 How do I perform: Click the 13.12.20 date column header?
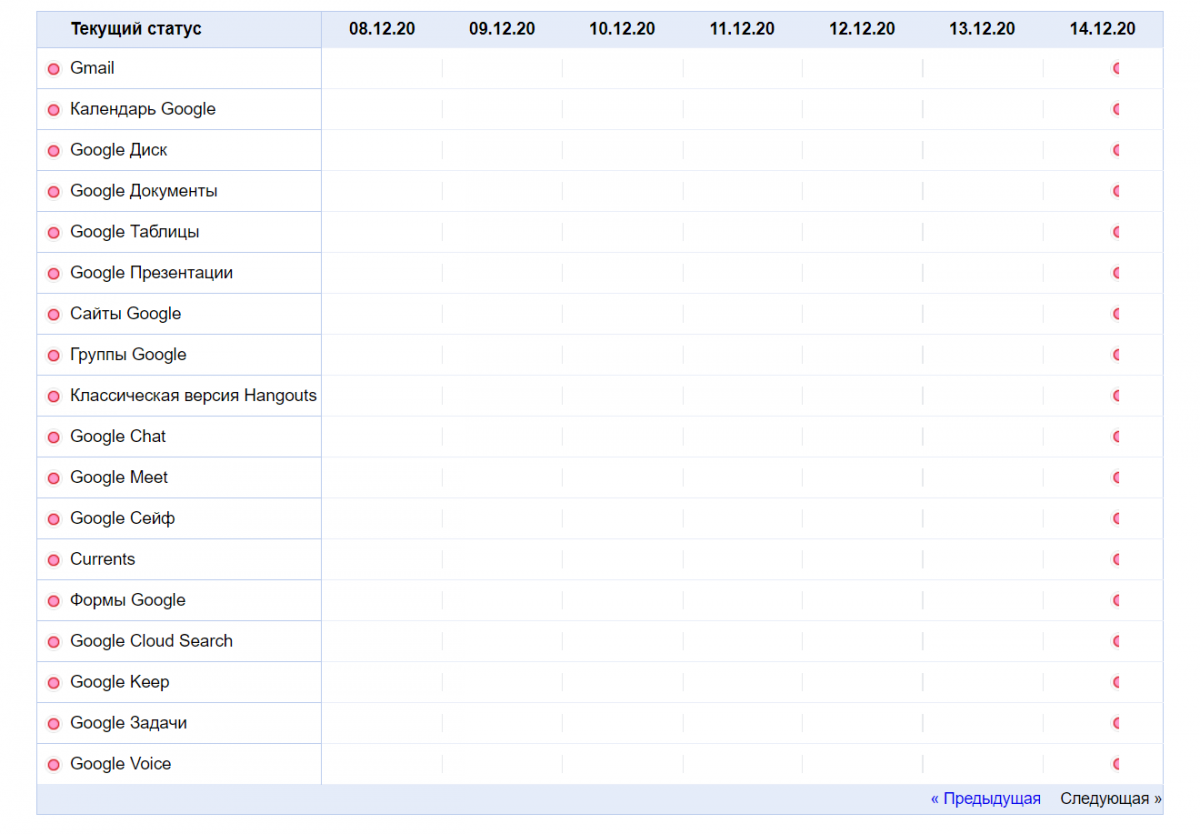tap(982, 29)
